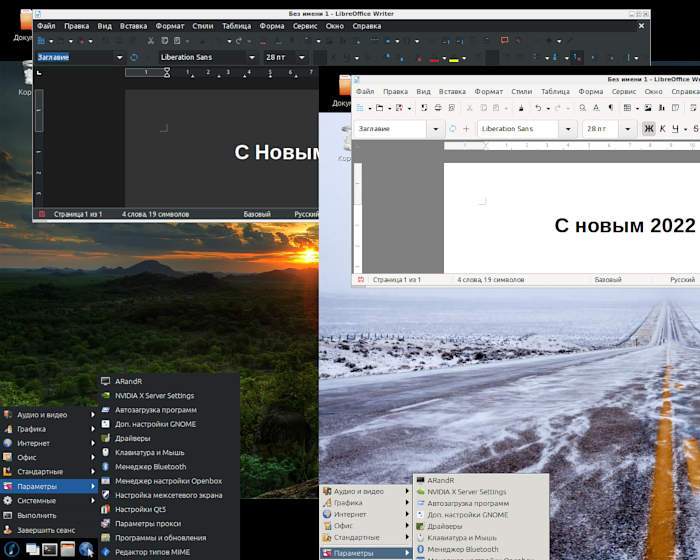This screenshot has width=700, height=560.
Task: Click Print Preview icon in light Writer toolbar
Action: [x=452, y=108]
